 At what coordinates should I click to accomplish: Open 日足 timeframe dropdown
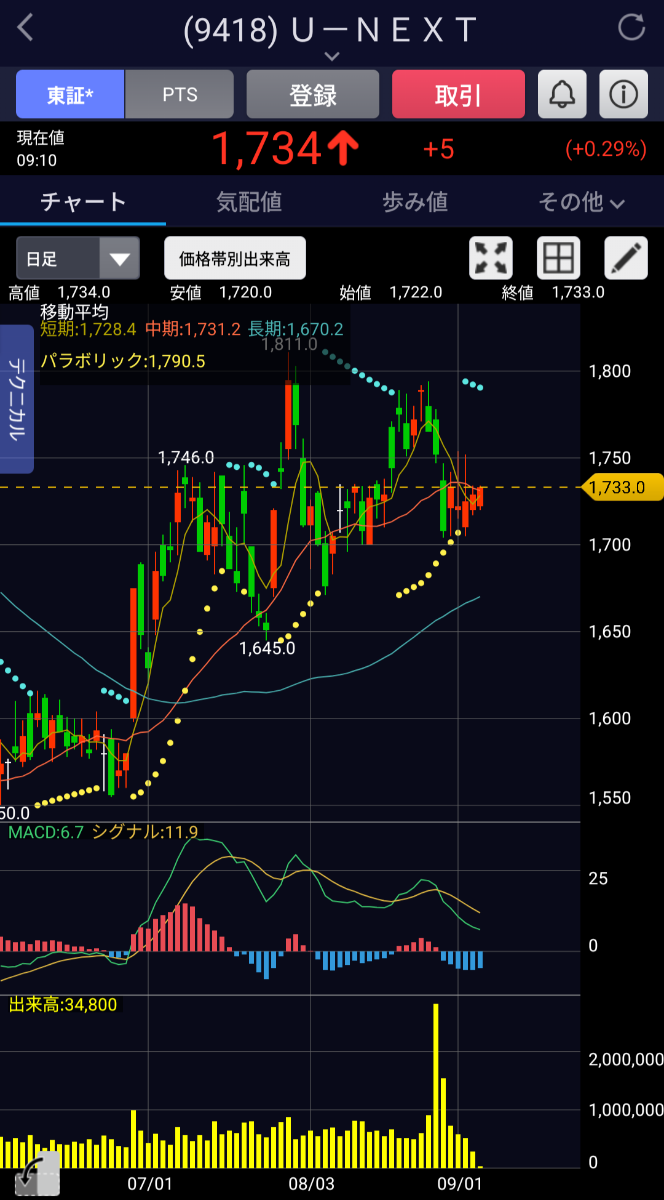click(x=77, y=259)
